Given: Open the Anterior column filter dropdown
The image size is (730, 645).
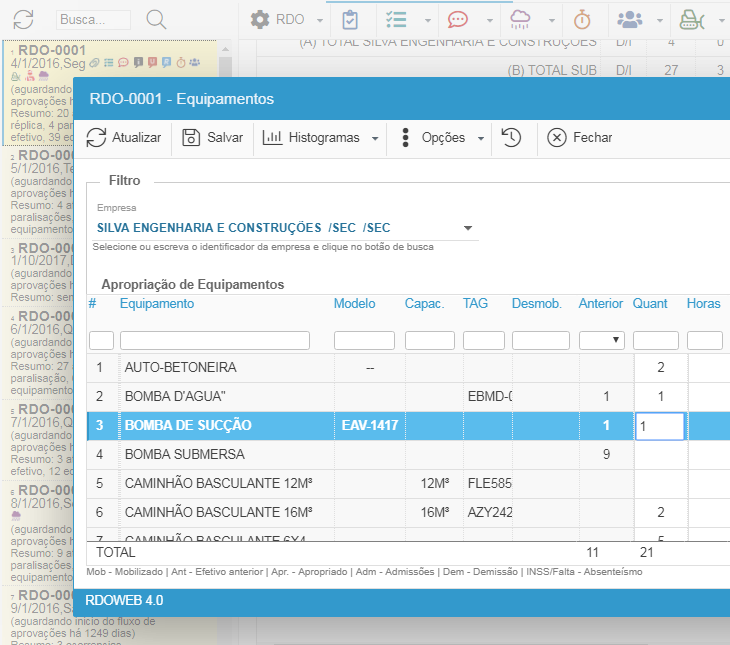Looking at the screenshot, I should [x=602, y=340].
